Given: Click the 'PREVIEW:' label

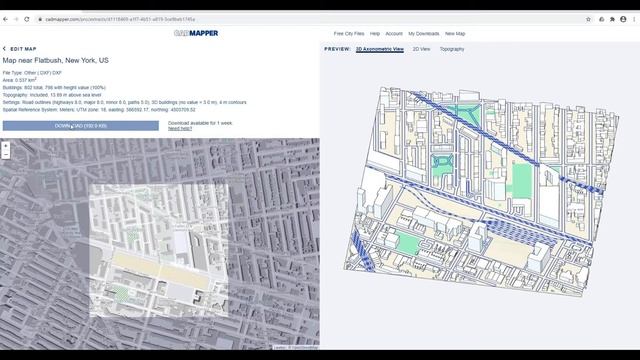Looking at the screenshot, I should [337, 49].
